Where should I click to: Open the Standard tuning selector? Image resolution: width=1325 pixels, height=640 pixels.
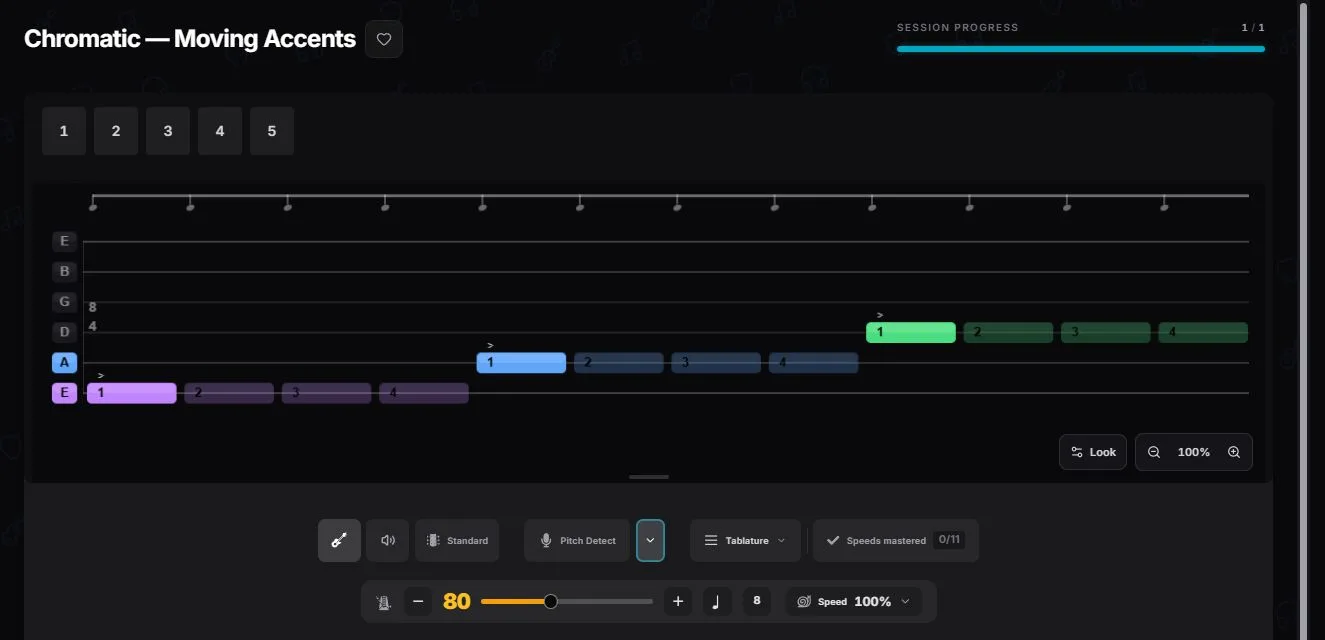click(x=457, y=540)
